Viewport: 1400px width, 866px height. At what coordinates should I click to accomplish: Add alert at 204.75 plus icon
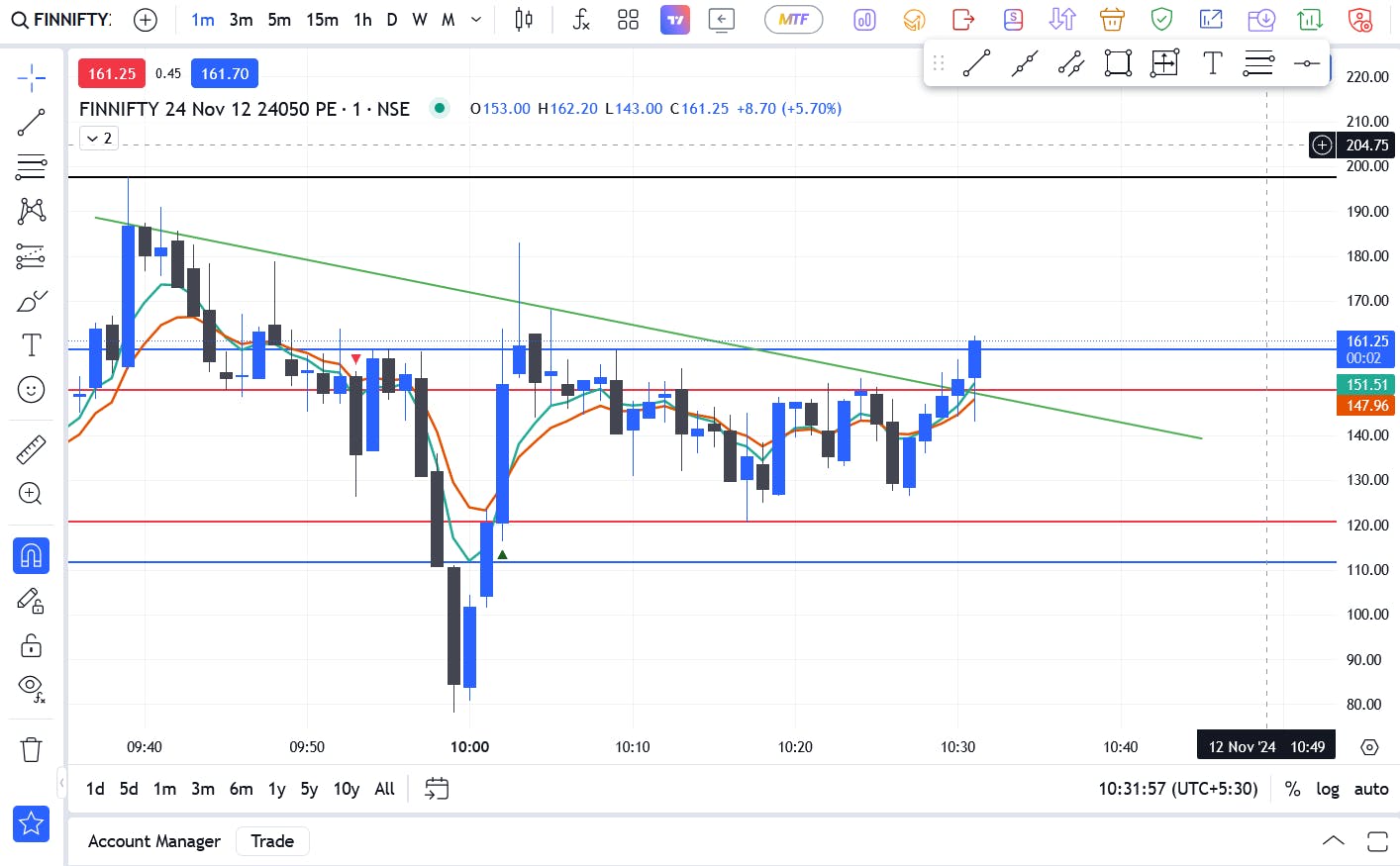click(x=1323, y=145)
